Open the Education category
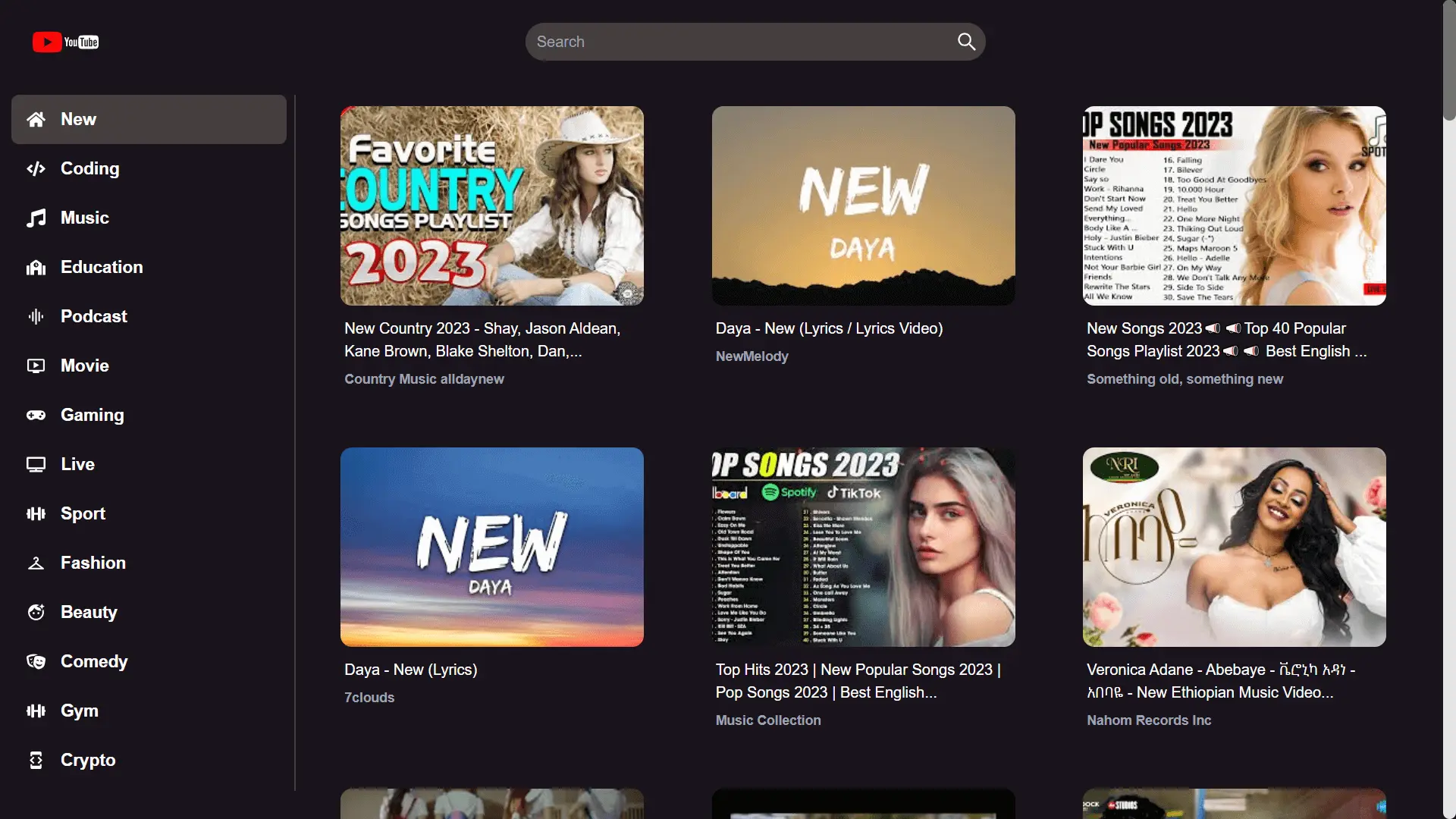Image resolution: width=1456 pixels, height=819 pixels. tap(102, 267)
